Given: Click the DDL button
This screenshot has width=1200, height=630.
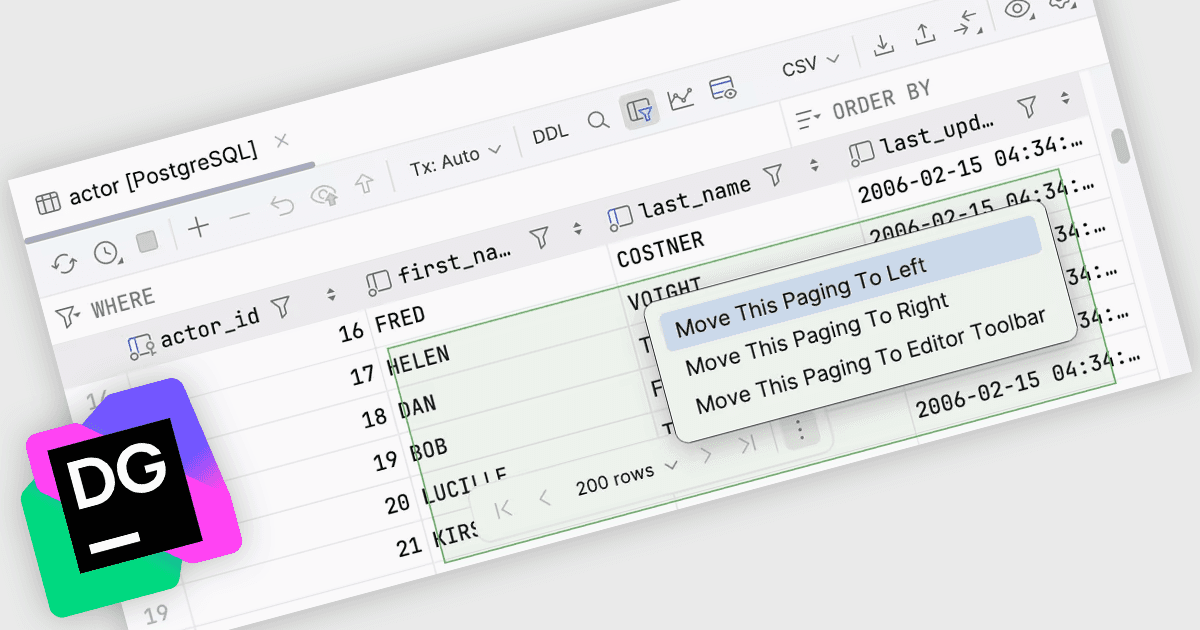Looking at the screenshot, I should click(550, 135).
